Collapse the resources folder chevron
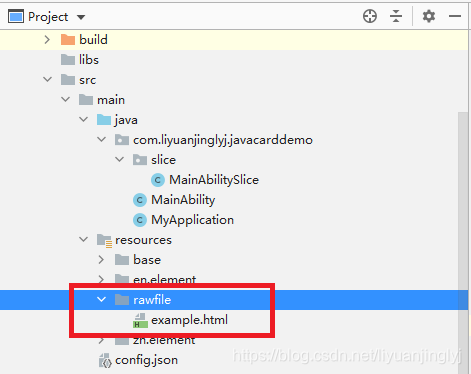Image resolution: width=471 pixels, height=374 pixels. point(84,239)
